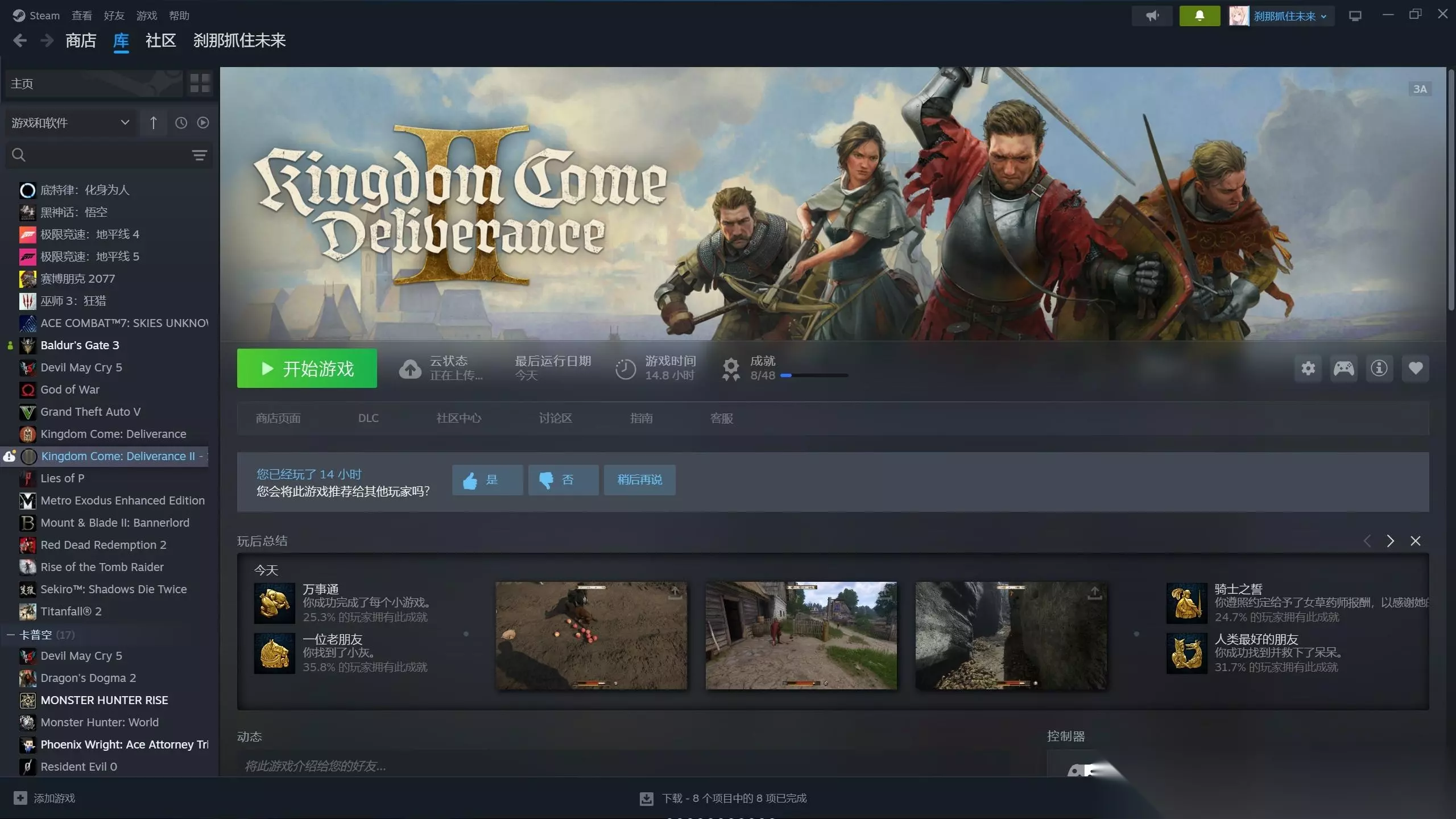Click the 主页 home button in sidebar
The height and width of the screenshot is (819, 1456).
[94, 83]
